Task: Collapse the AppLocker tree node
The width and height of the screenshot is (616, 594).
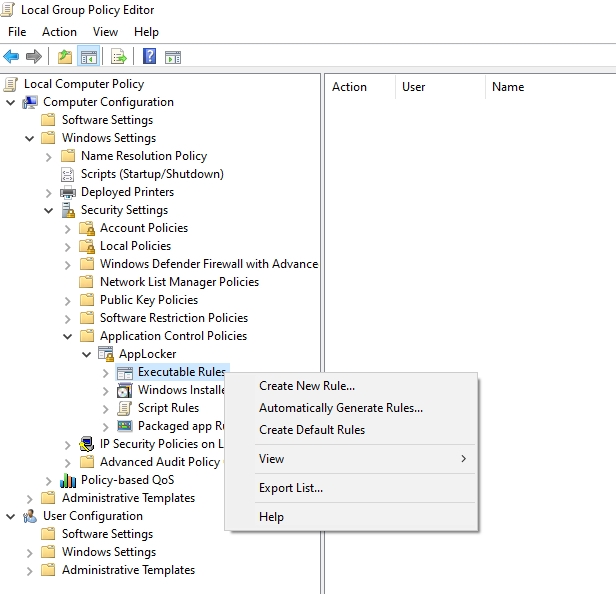Action: (87, 354)
